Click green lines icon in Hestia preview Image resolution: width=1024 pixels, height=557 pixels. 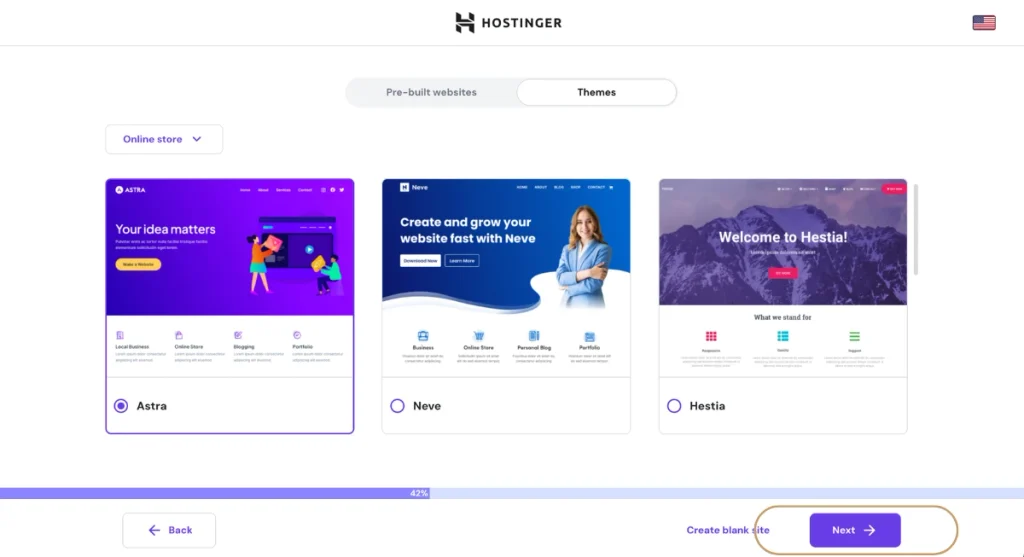(x=854, y=336)
